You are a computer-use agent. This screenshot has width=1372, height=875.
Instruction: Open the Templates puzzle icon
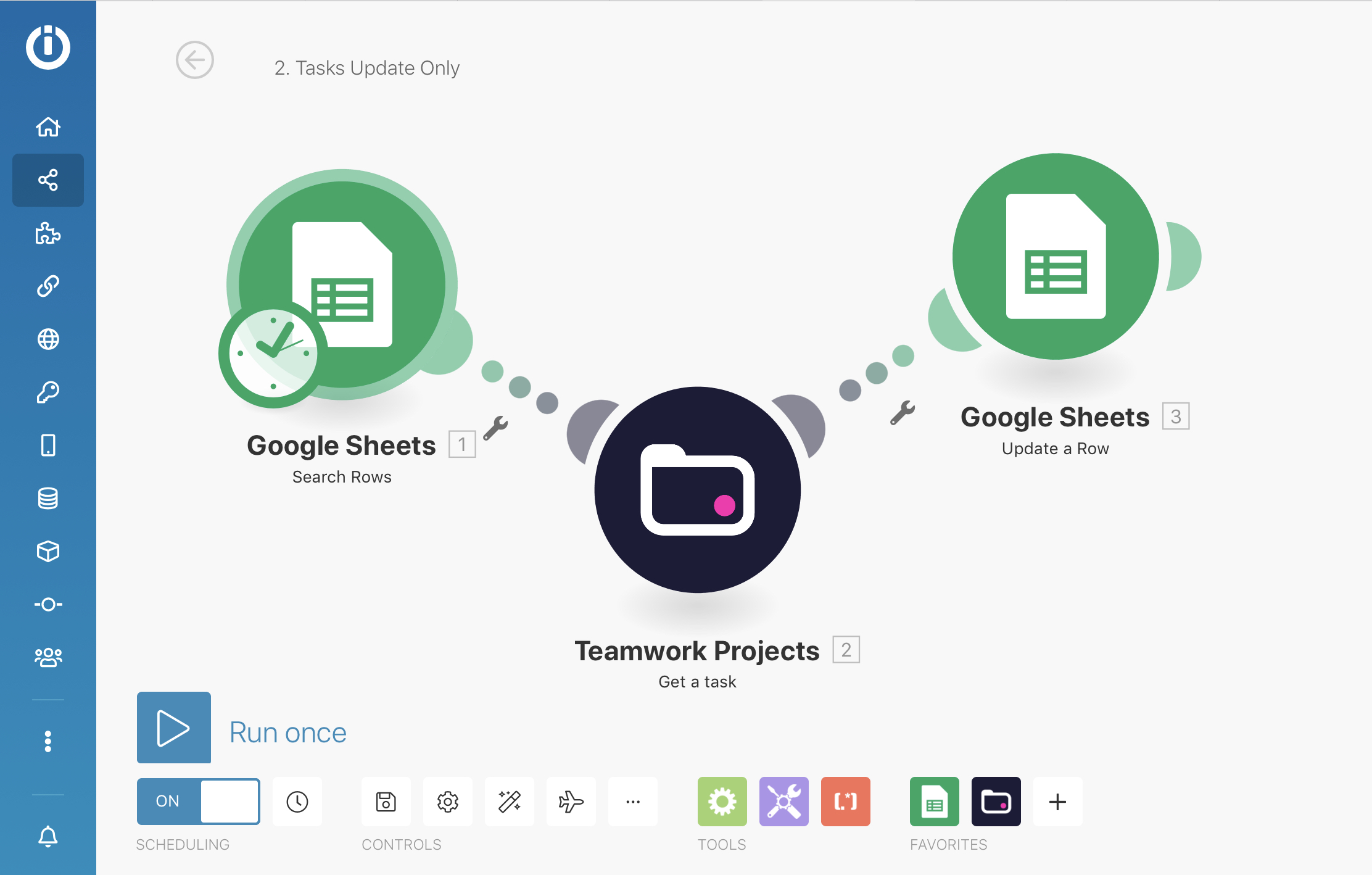point(48,233)
